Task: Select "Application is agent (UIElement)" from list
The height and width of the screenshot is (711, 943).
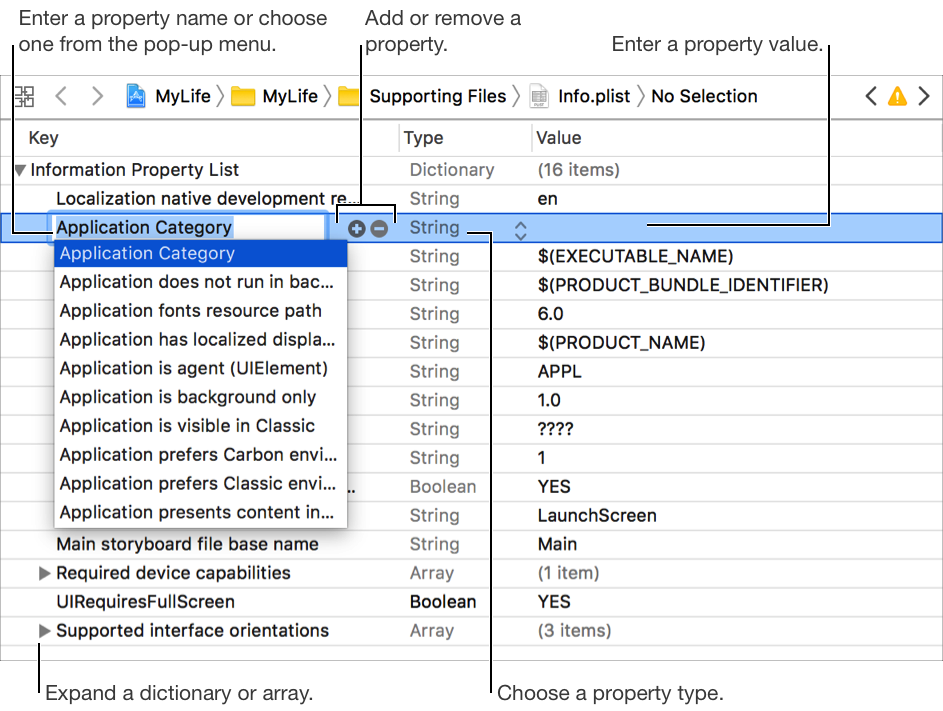Action: [x=193, y=368]
